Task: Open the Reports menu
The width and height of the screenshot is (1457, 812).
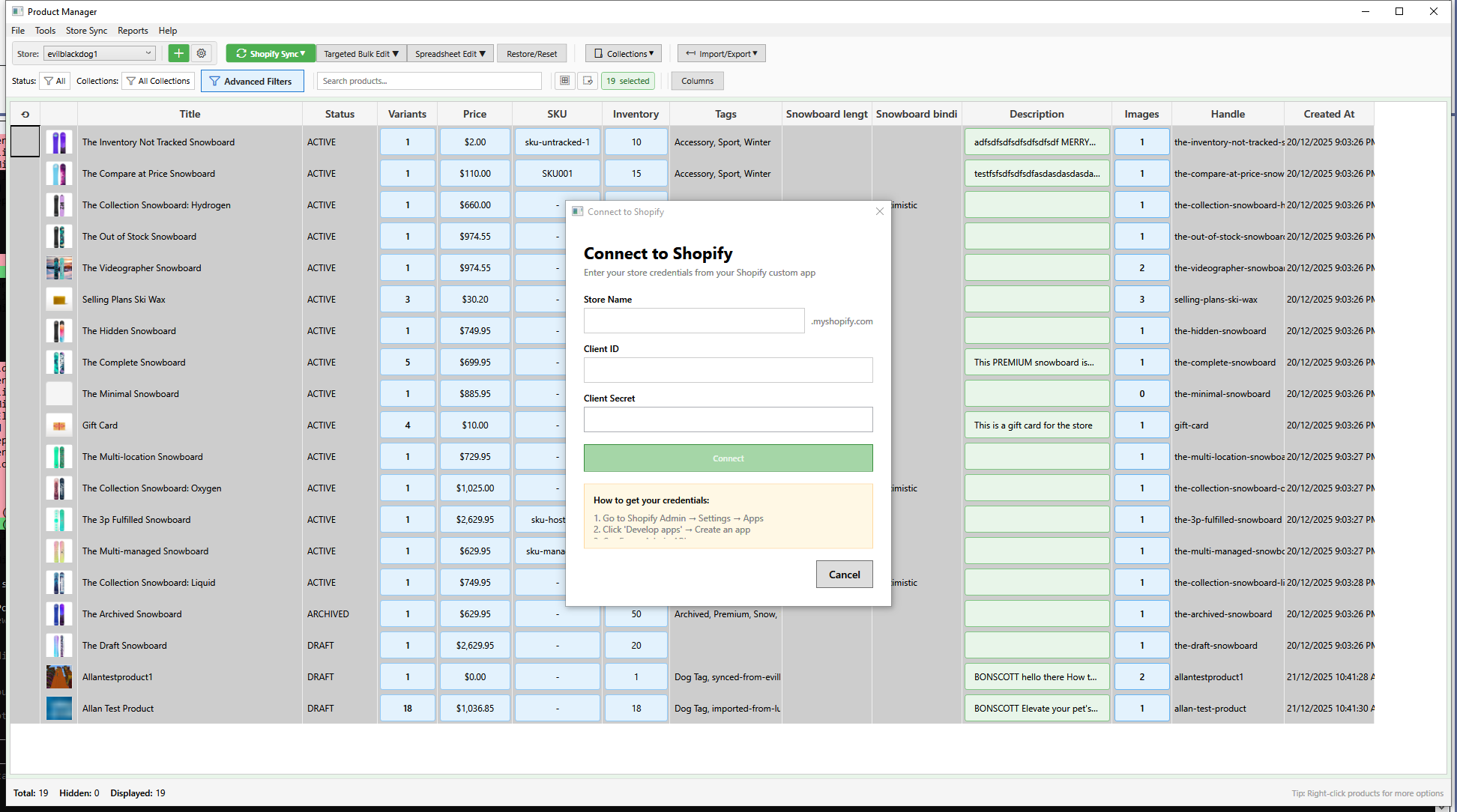Action: 133,31
